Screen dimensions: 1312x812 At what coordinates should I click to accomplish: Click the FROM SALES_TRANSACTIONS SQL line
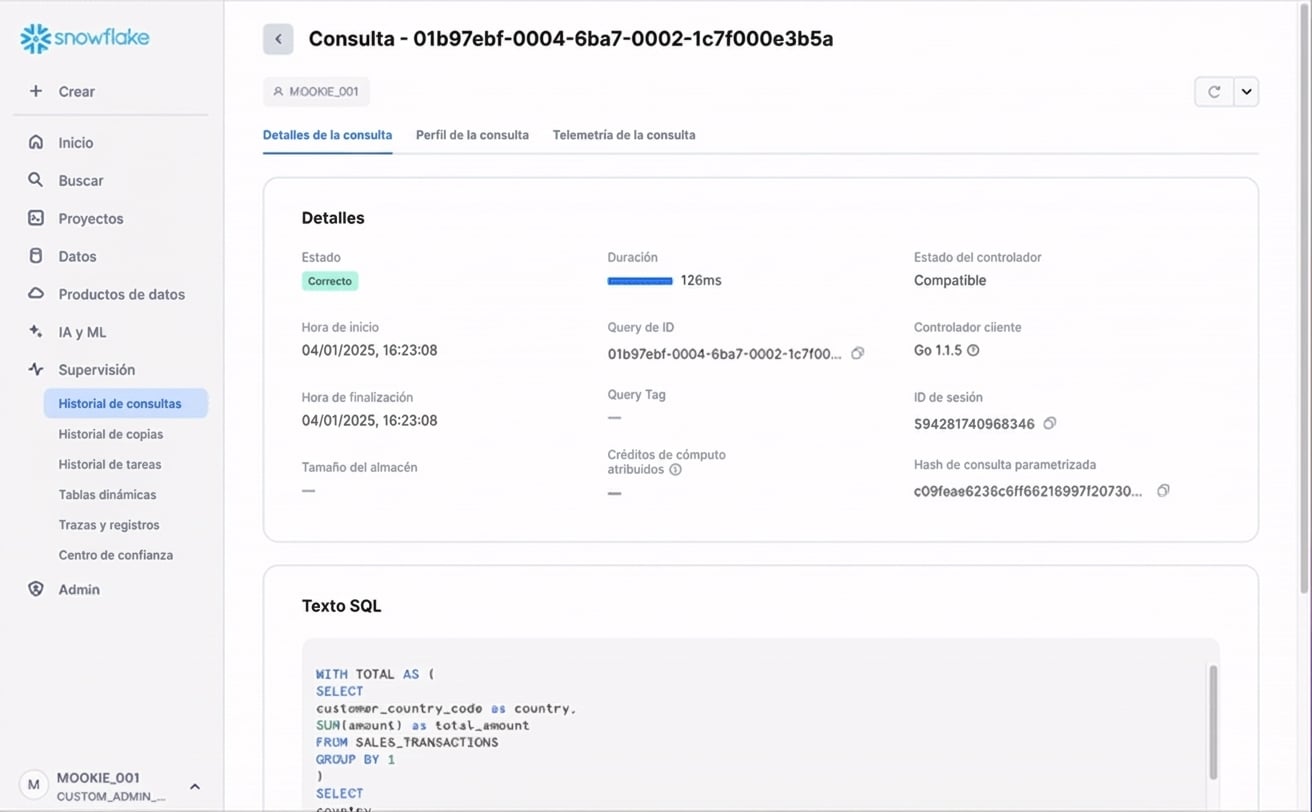[x=407, y=742]
